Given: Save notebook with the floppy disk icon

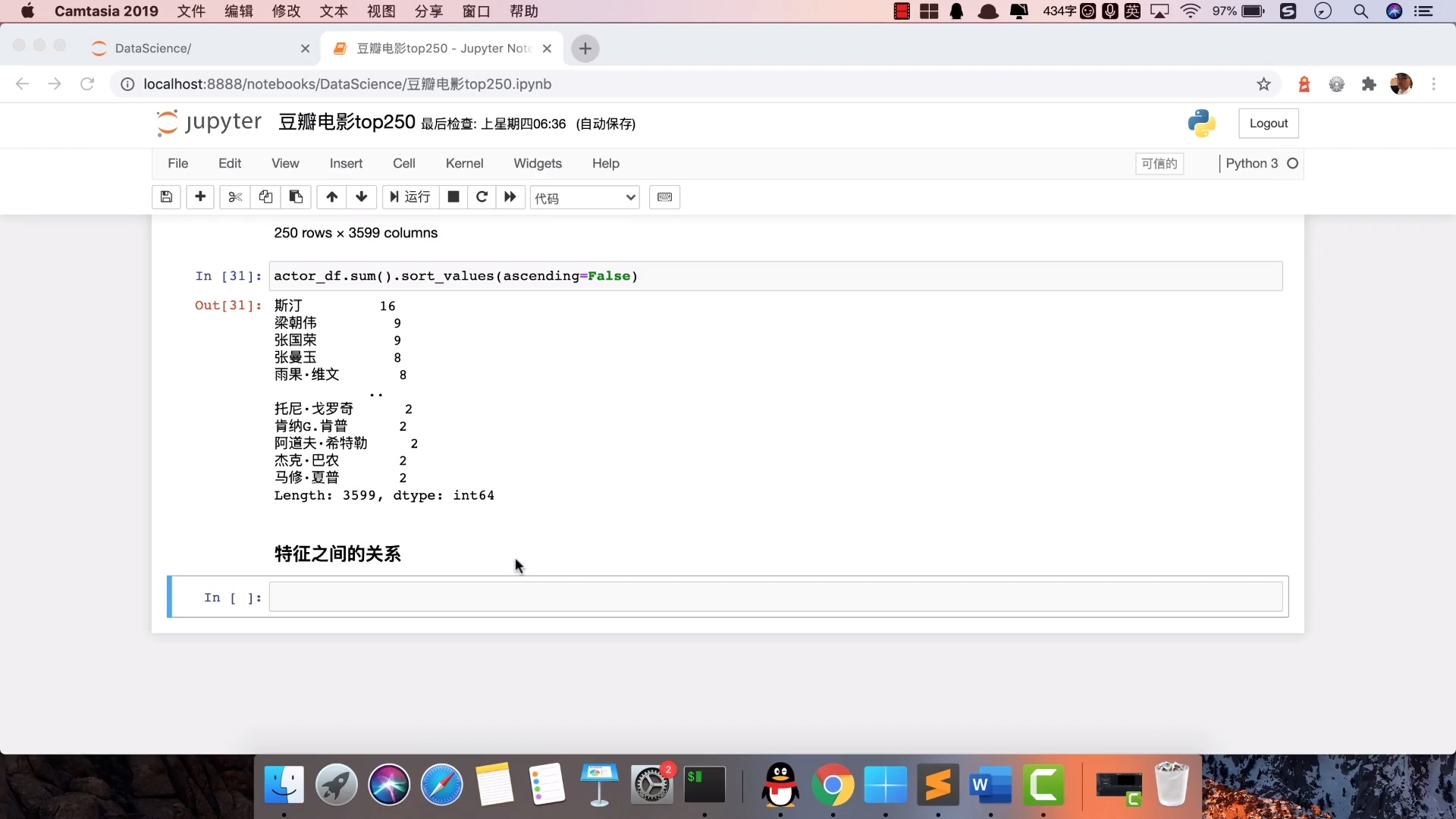Looking at the screenshot, I should (166, 197).
